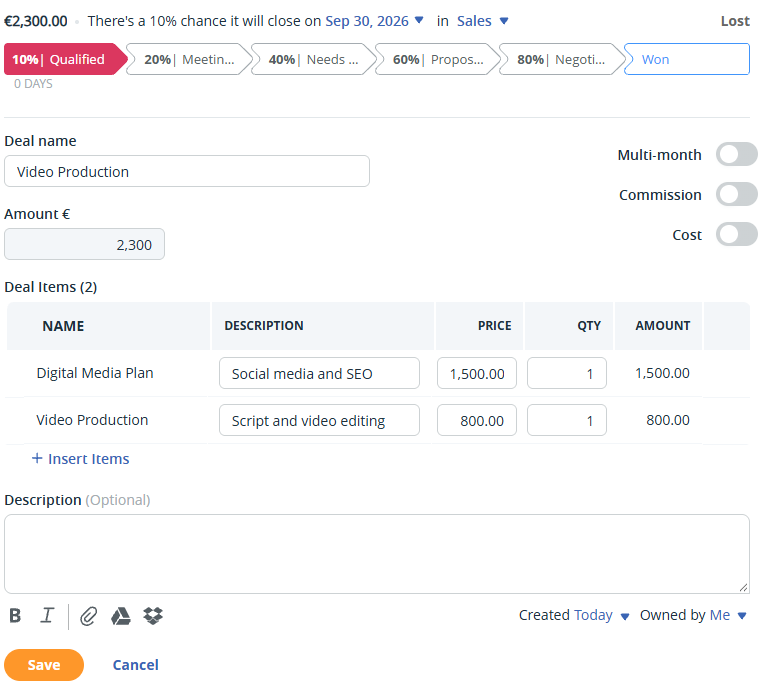Edit Script and video editing description

tap(319, 420)
